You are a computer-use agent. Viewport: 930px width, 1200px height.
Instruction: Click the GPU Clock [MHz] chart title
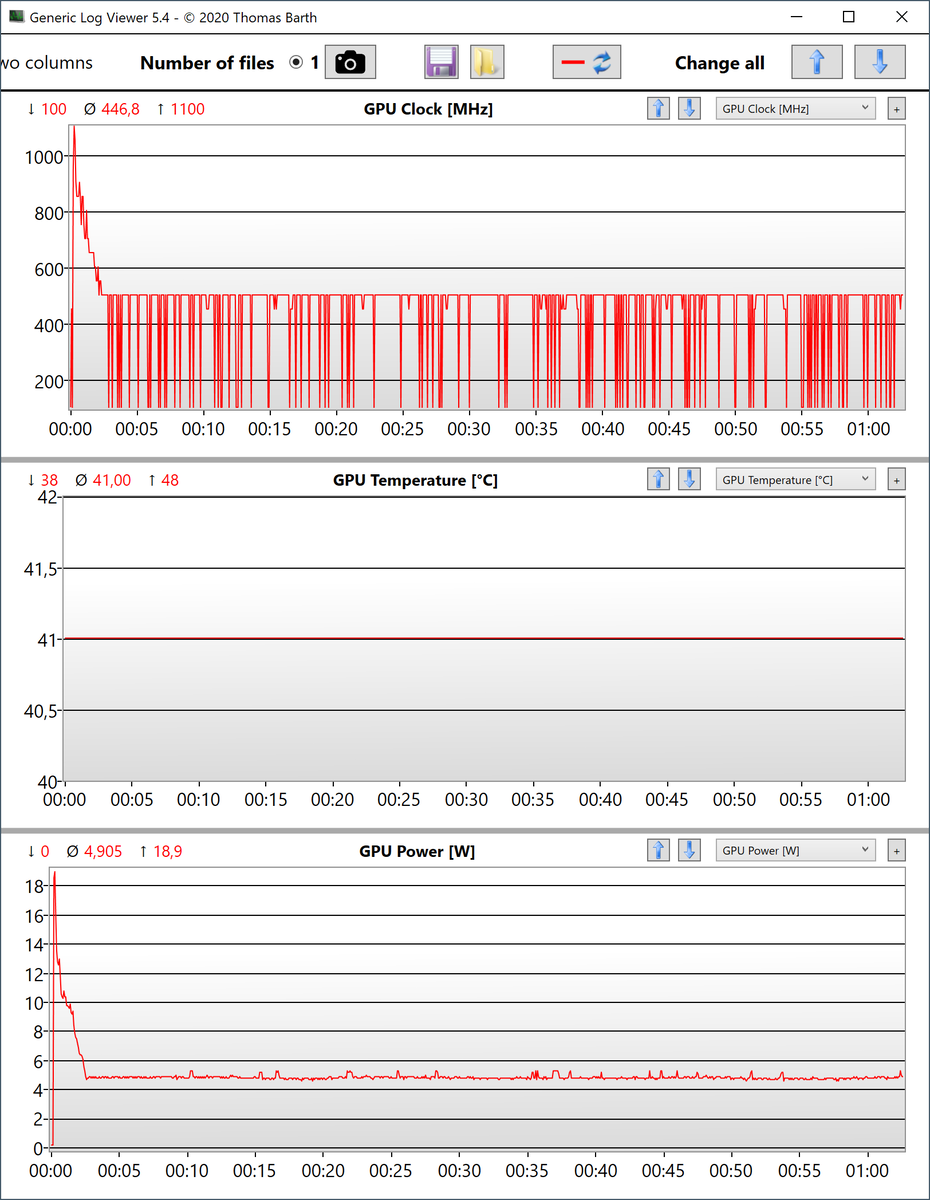click(x=428, y=109)
